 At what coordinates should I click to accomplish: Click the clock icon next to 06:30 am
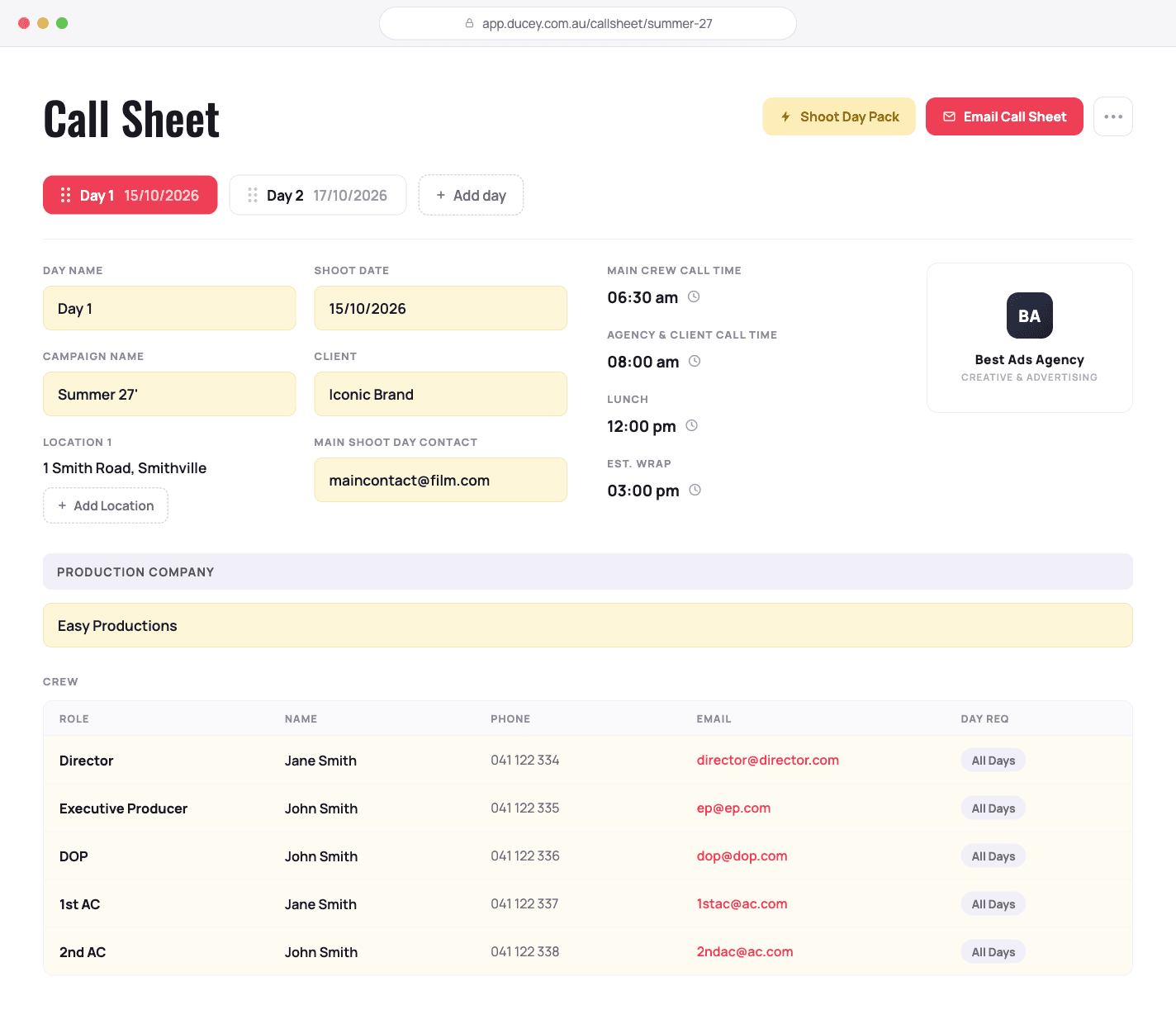694,296
